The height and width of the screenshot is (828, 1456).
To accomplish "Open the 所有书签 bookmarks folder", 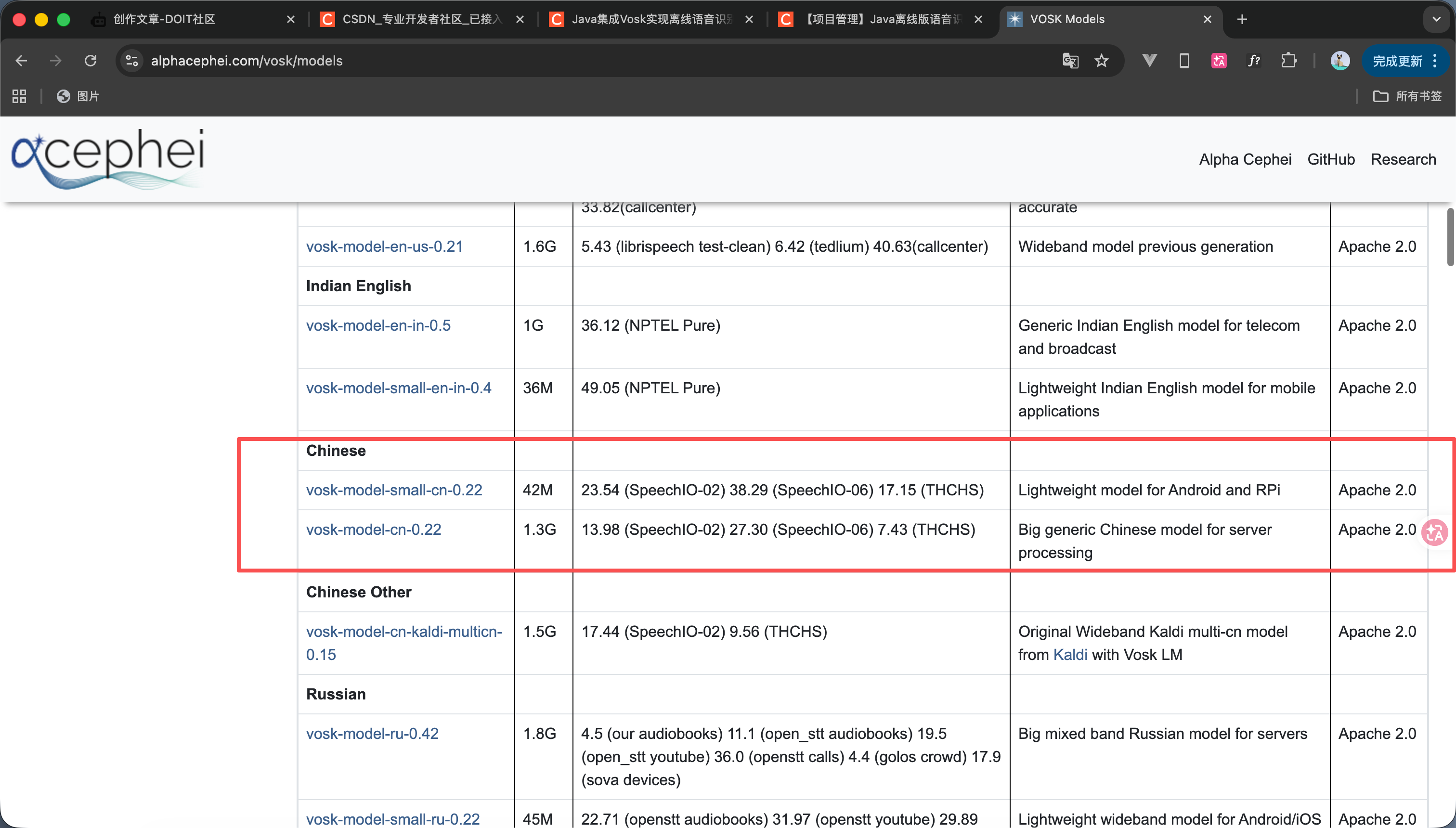I will tap(1408, 96).
